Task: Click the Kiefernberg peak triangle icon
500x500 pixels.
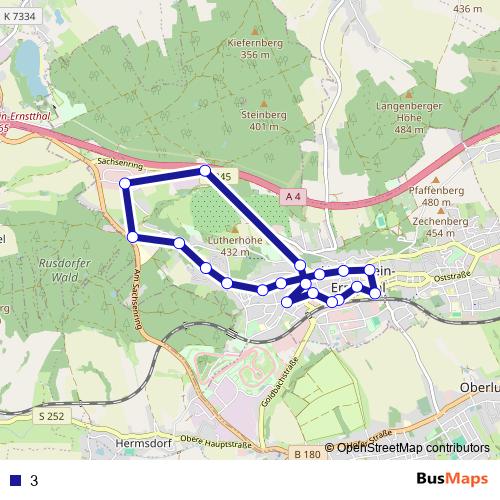Action: click(x=255, y=32)
